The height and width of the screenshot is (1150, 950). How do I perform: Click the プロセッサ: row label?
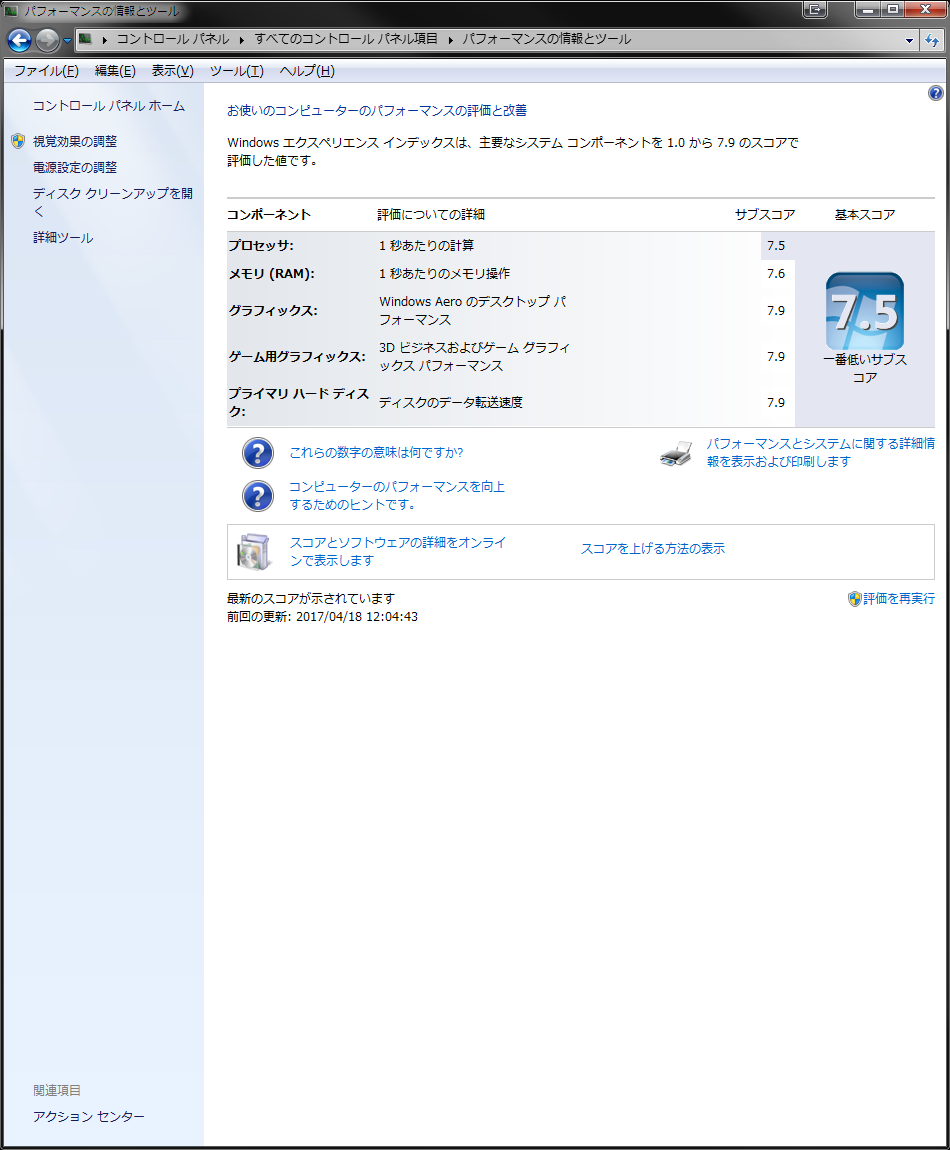[x=260, y=246]
